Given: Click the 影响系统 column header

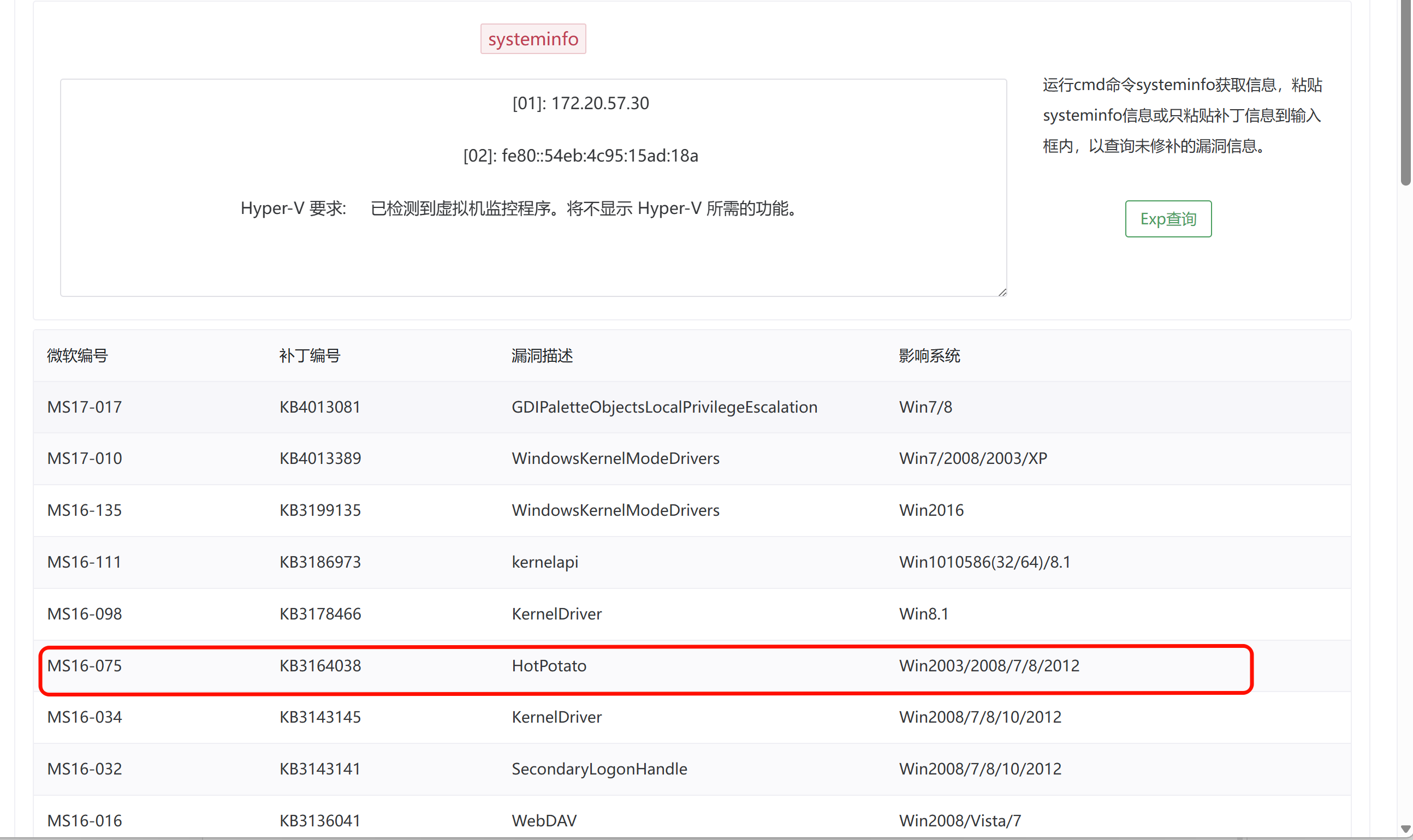Looking at the screenshot, I should (x=929, y=355).
